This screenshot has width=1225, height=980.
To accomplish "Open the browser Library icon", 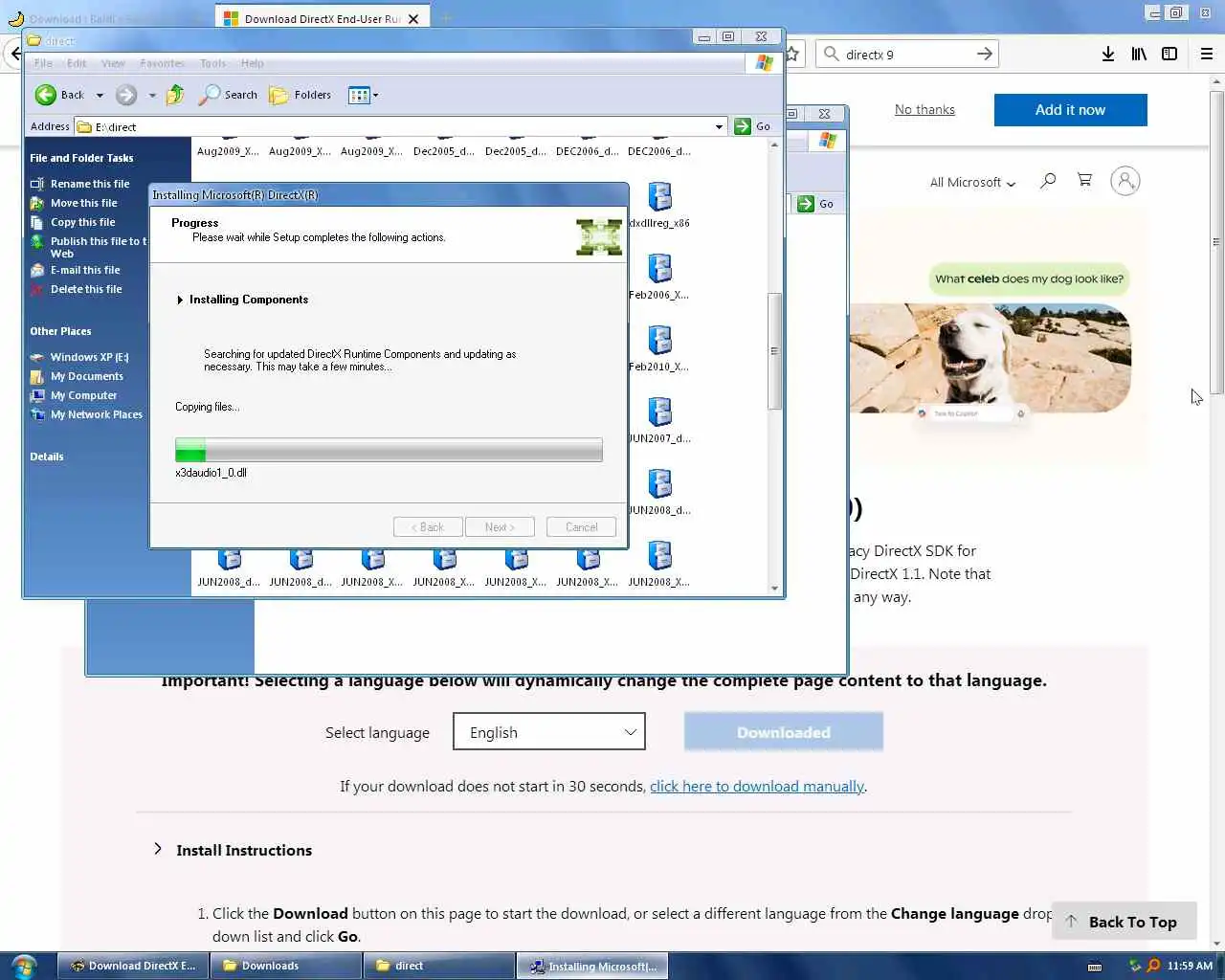I will 1139,55.
